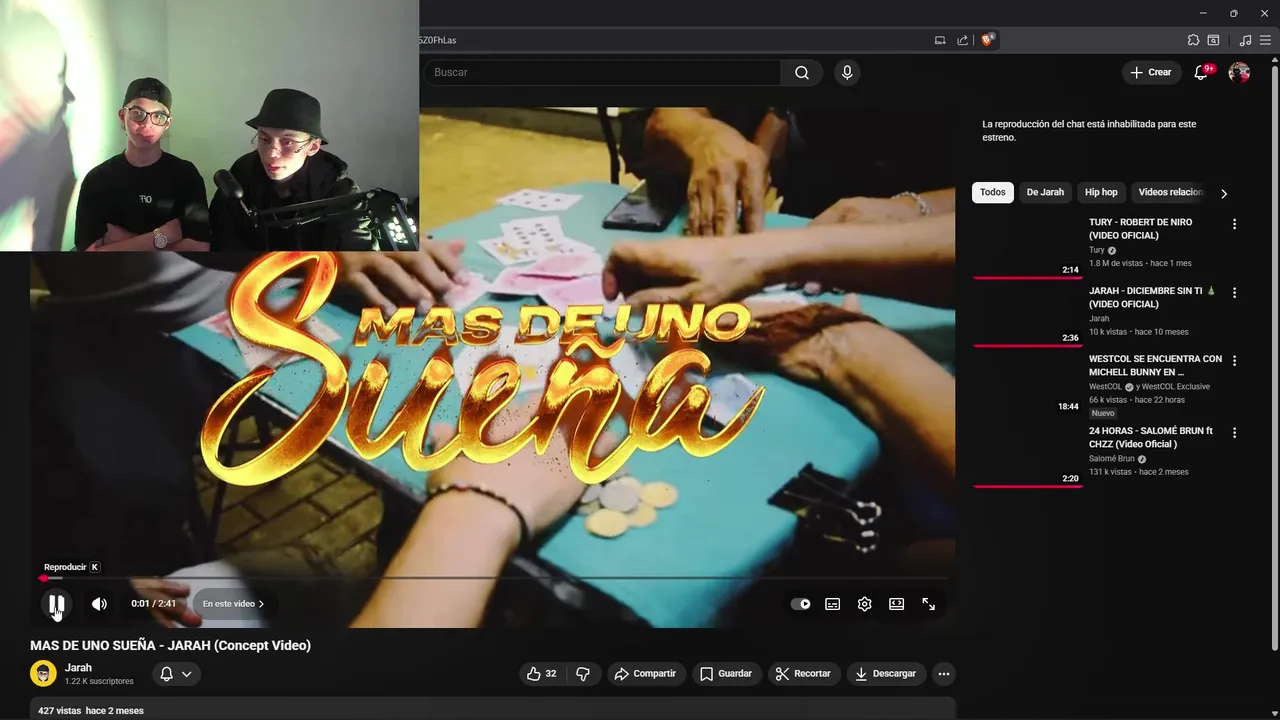Click the voice search microphone icon
The image size is (1280, 720).
(x=847, y=72)
